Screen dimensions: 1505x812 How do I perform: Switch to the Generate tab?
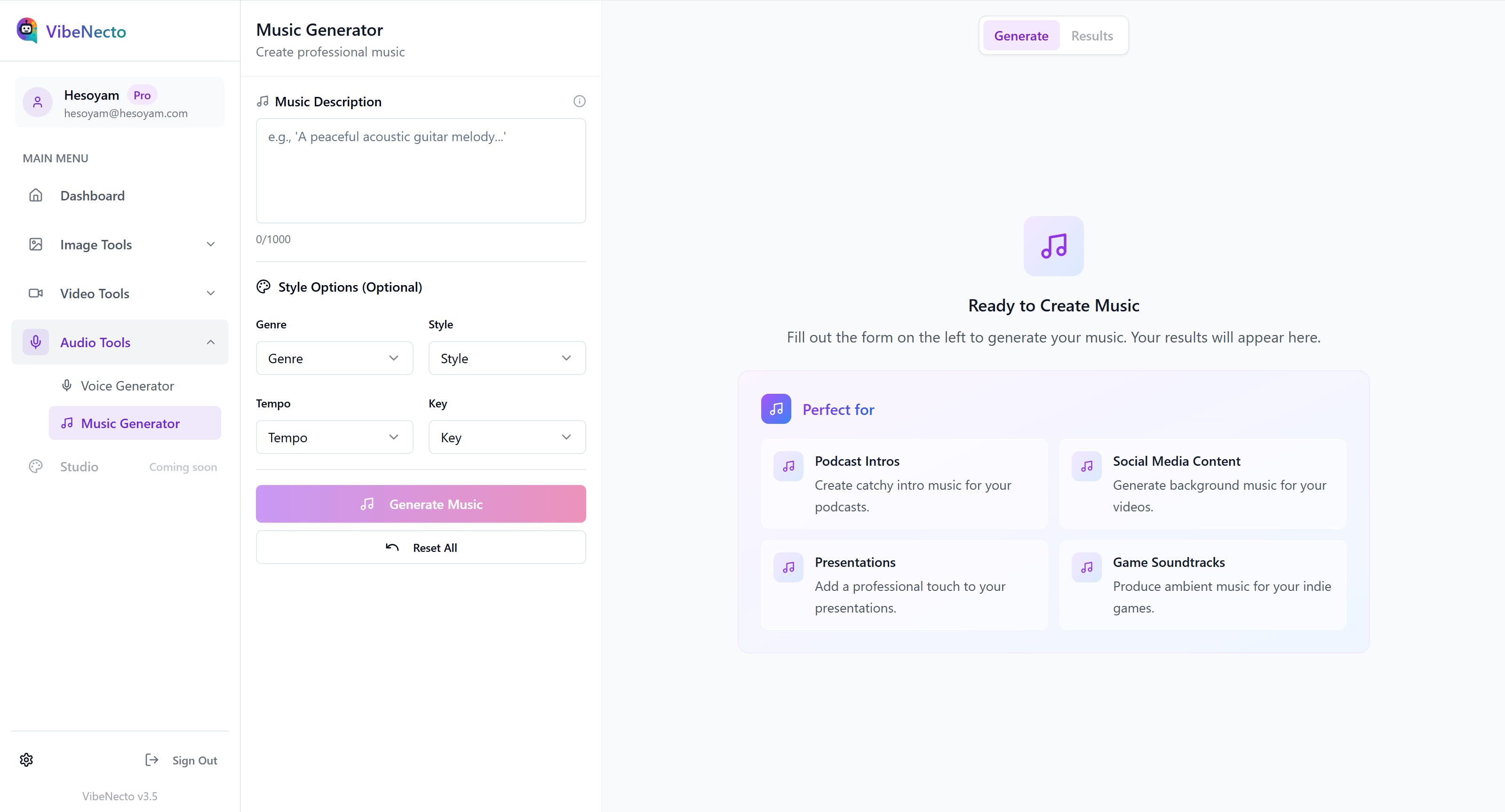click(x=1021, y=36)
